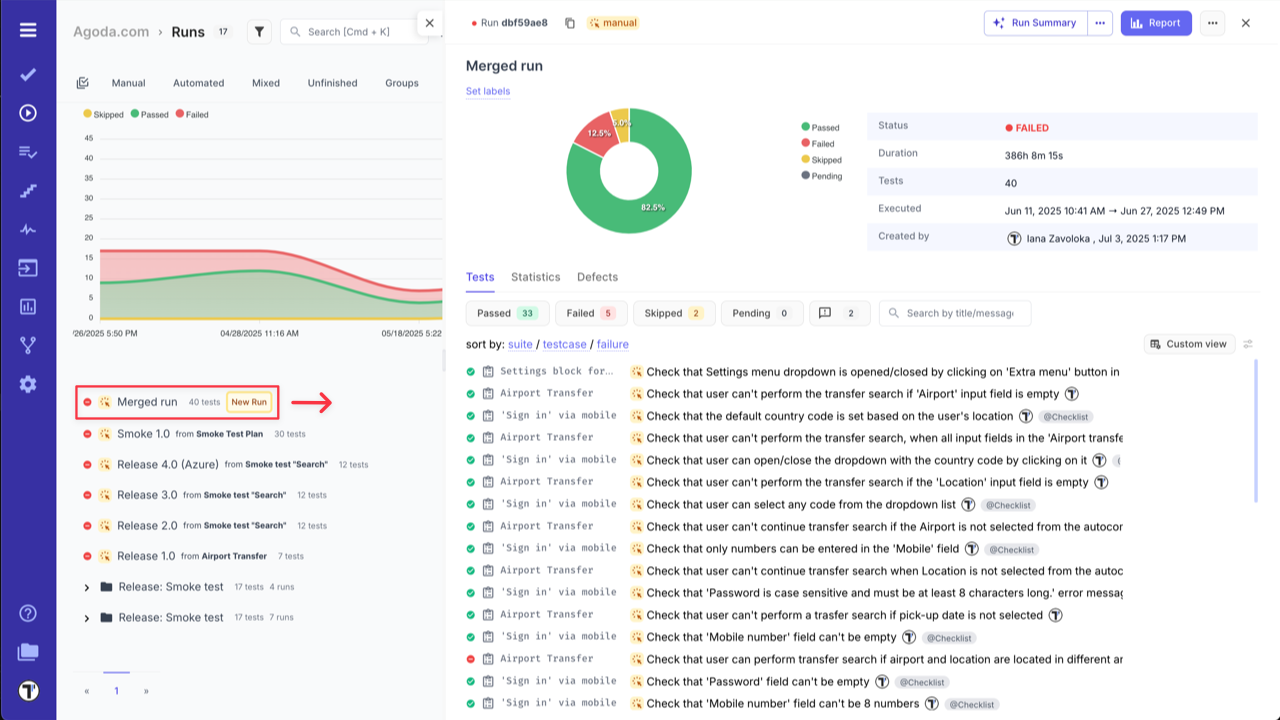The height and width of the screenshot is (720, 1280).
Task: Click the reports bar-chart icon in sidebar
Action: click(28, 305)
